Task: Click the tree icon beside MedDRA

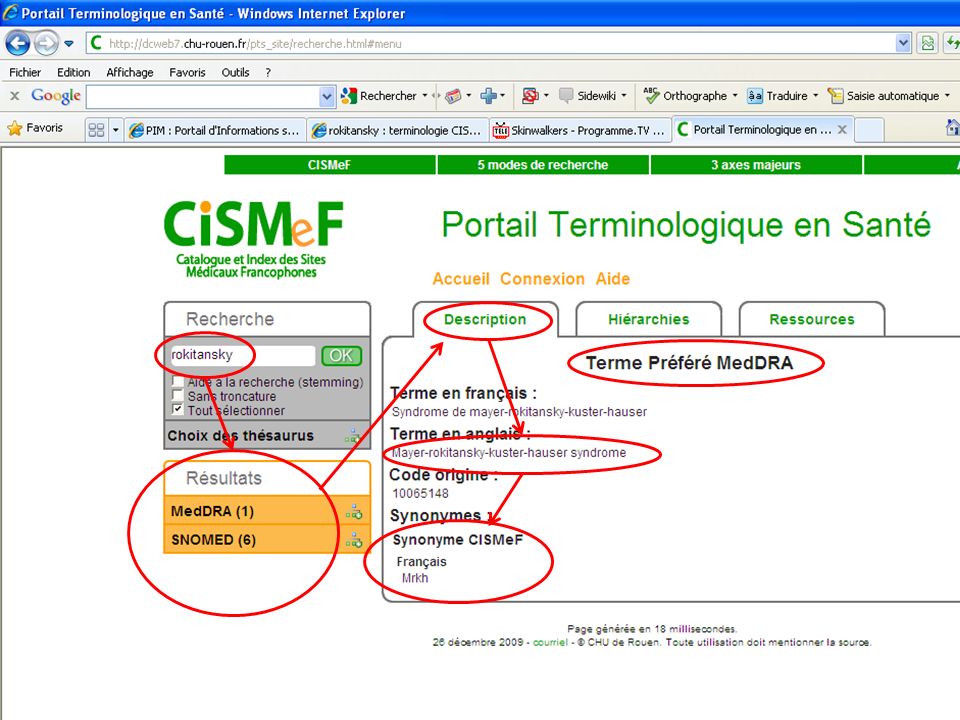Action: pyautogui.click(x=354, y=512)
